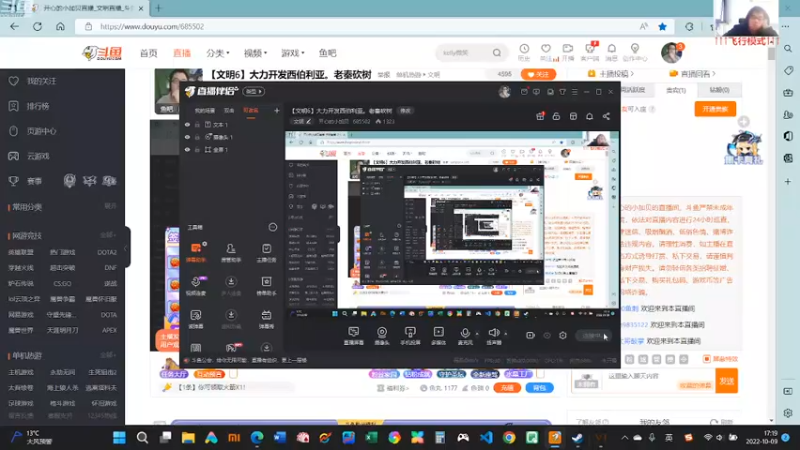Click the 发送 chat send button
Viewport: 800px width, 450px height.
click(x=727, y=381)
